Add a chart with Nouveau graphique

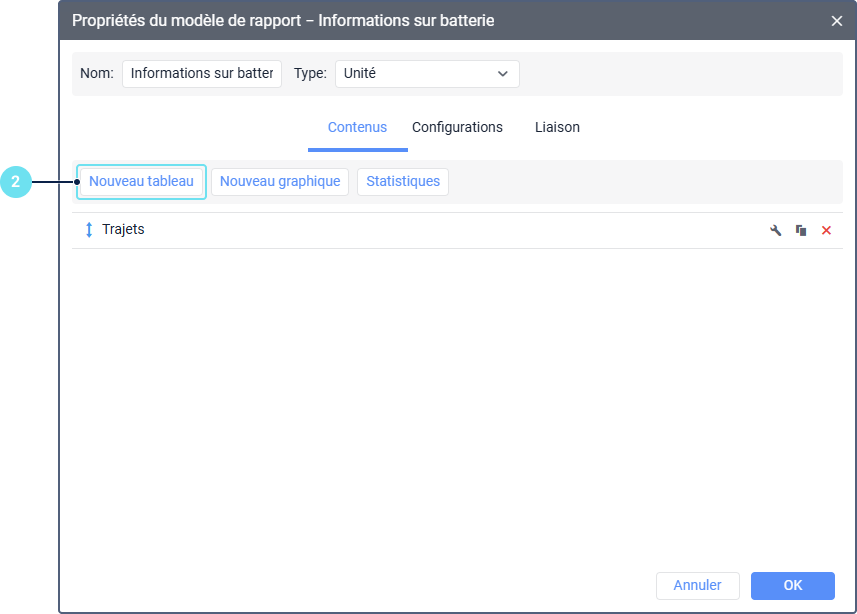click(280, 182)
